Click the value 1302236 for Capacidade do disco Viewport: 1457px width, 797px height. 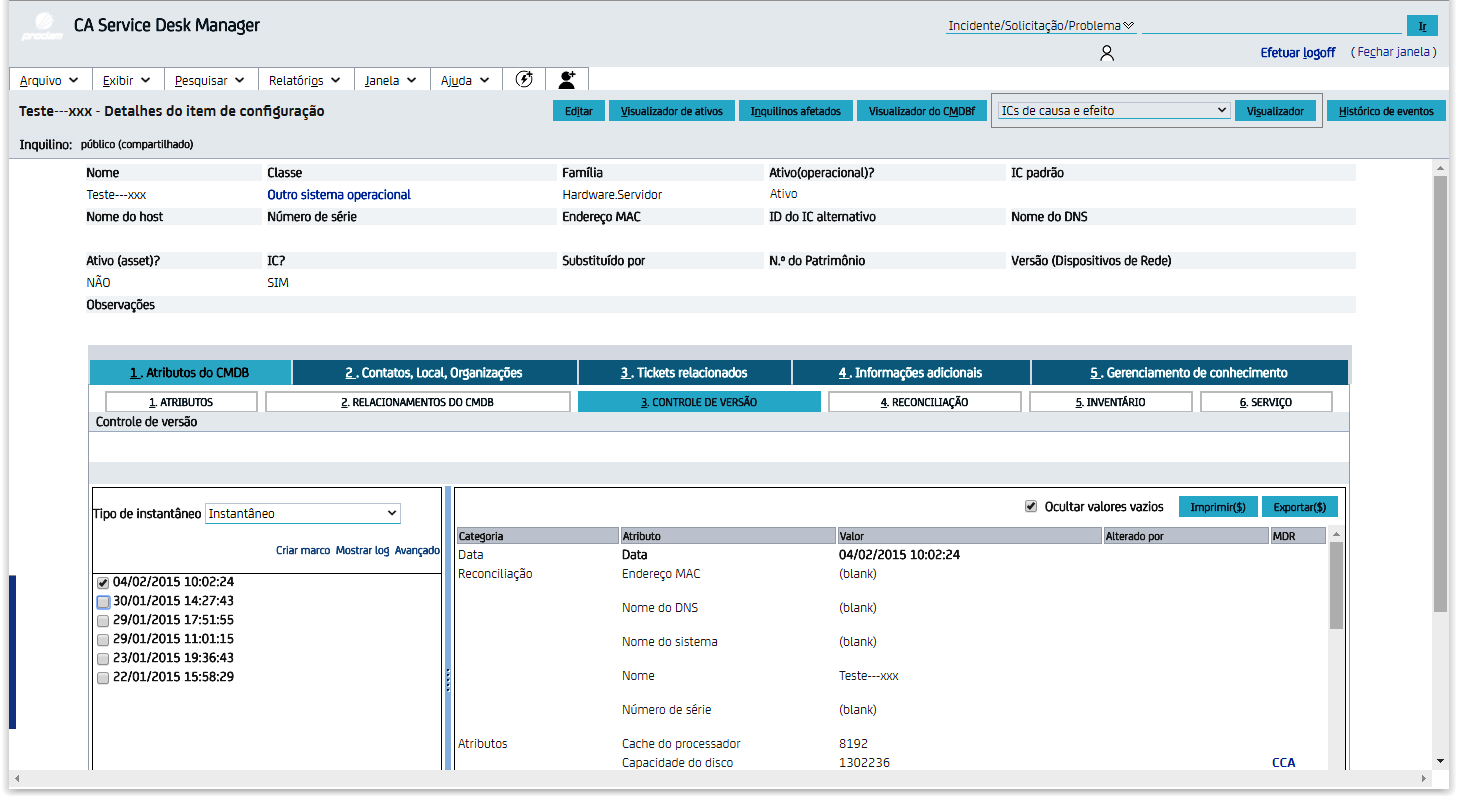[864, 763]
